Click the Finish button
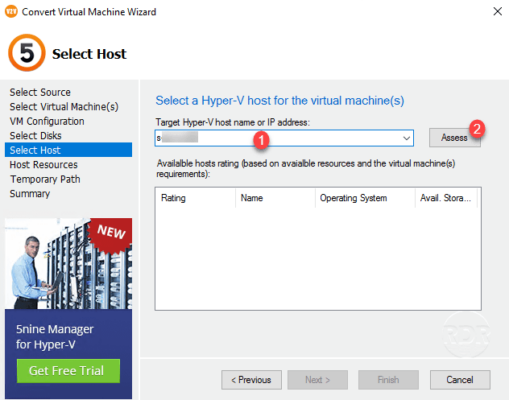The width and height of the screenshot is (509, 400). pos(388,380)
